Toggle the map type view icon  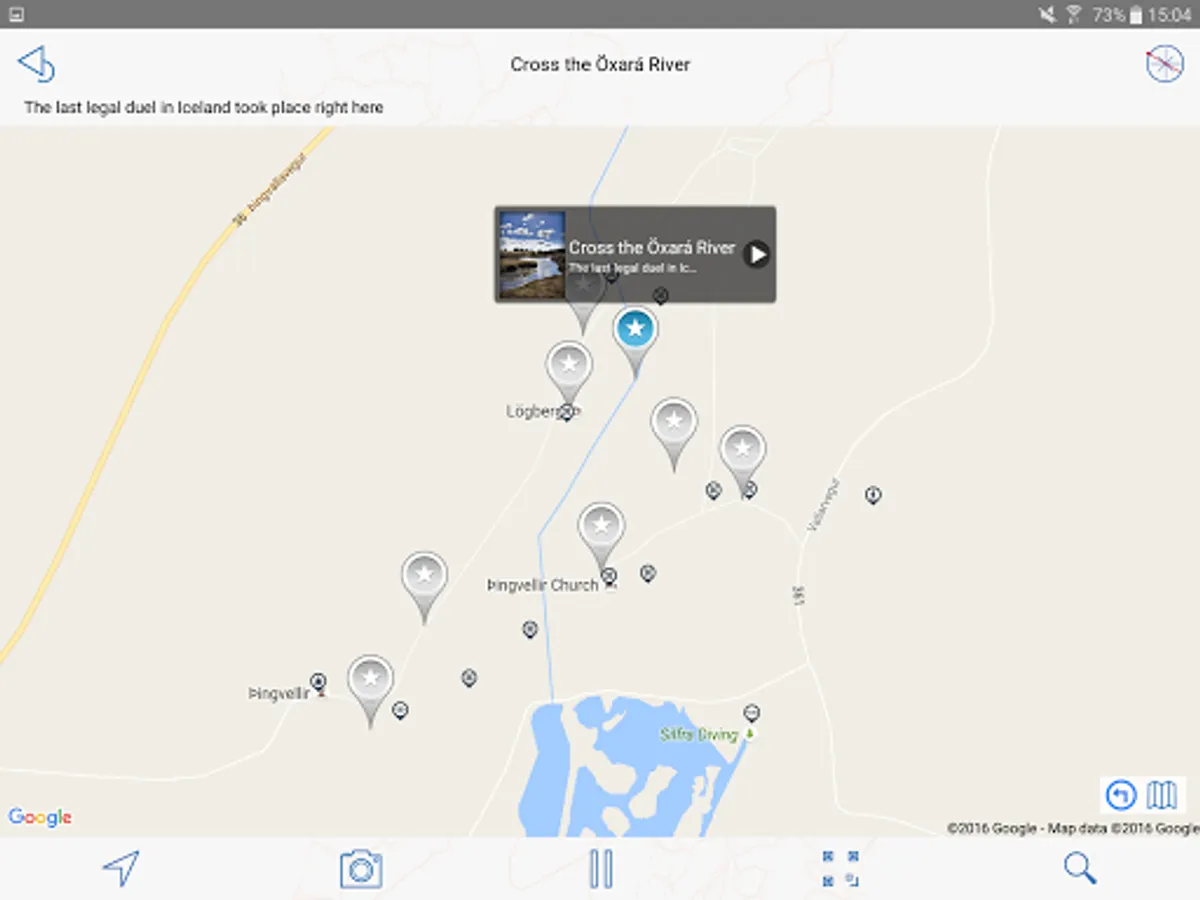point(1162,796)
